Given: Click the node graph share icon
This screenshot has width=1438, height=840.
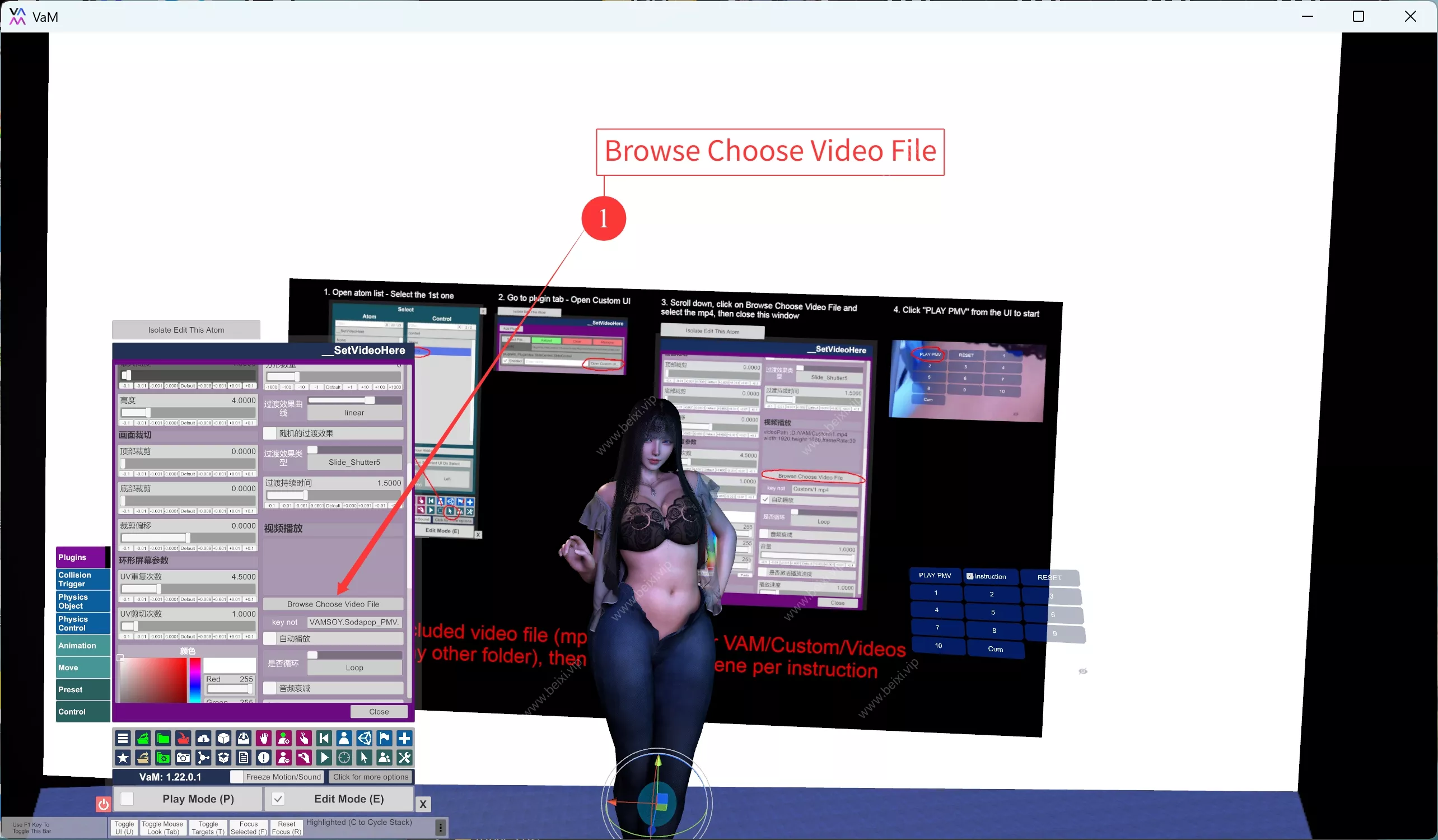Looking at the screenshot, I should (x=203, y=758).
